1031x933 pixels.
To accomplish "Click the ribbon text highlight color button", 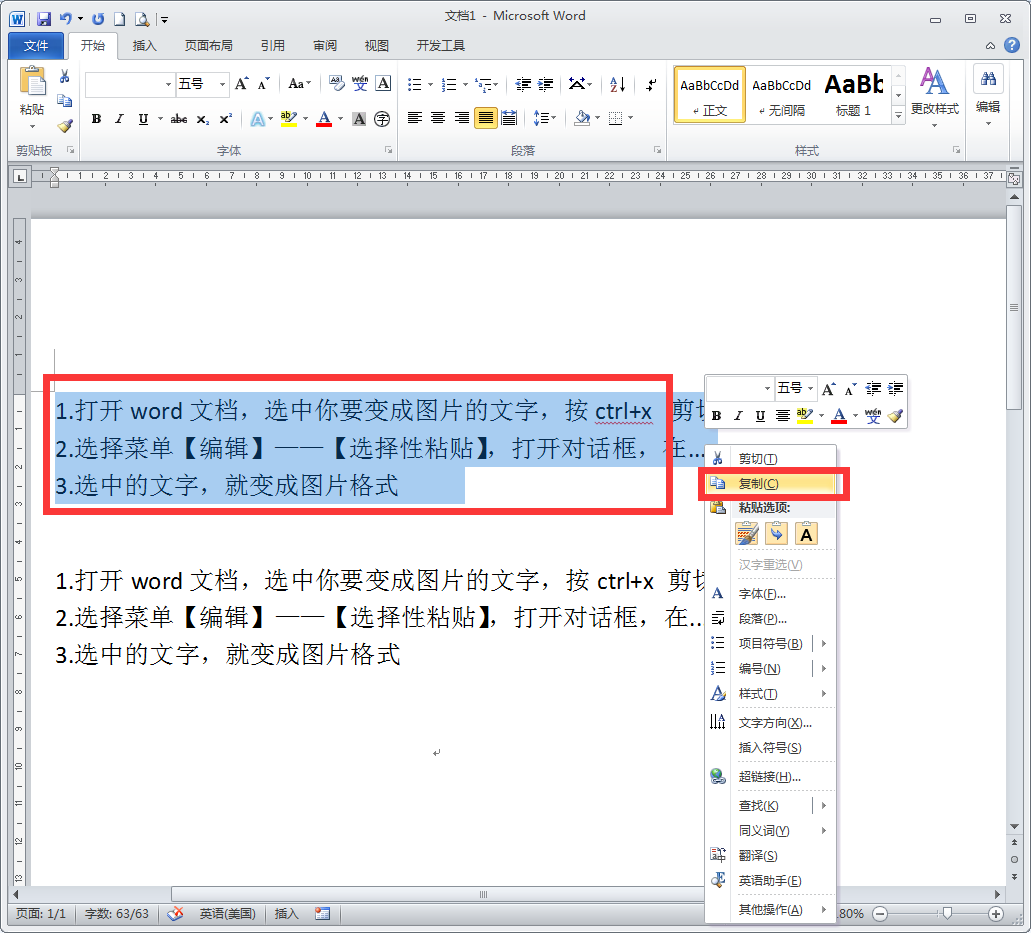I will (289, 119).
